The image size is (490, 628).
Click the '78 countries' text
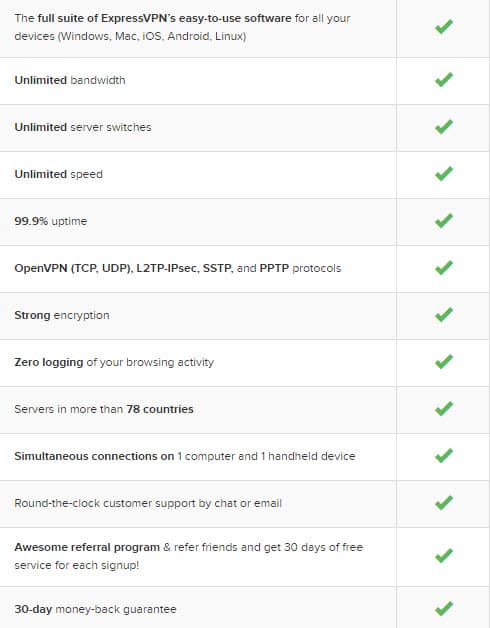[160, 409]
